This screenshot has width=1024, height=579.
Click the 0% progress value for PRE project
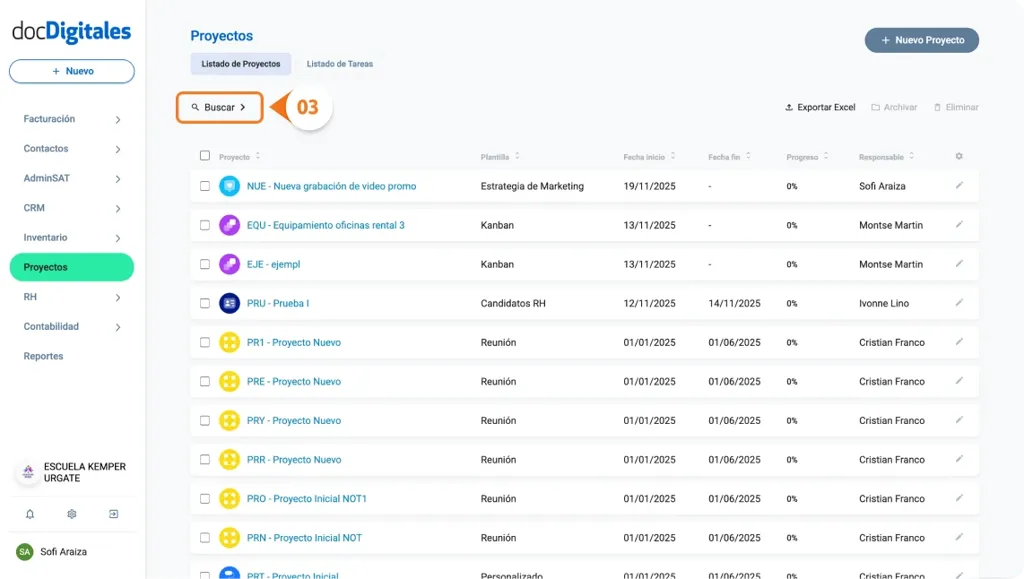(793, 381)
